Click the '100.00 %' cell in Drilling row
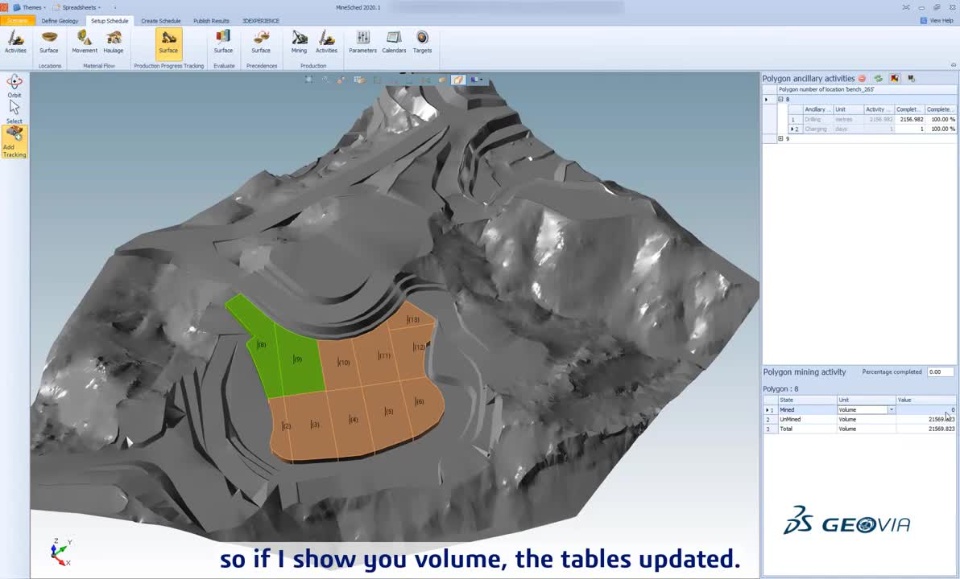960x579 pixels. coord(941,119)
